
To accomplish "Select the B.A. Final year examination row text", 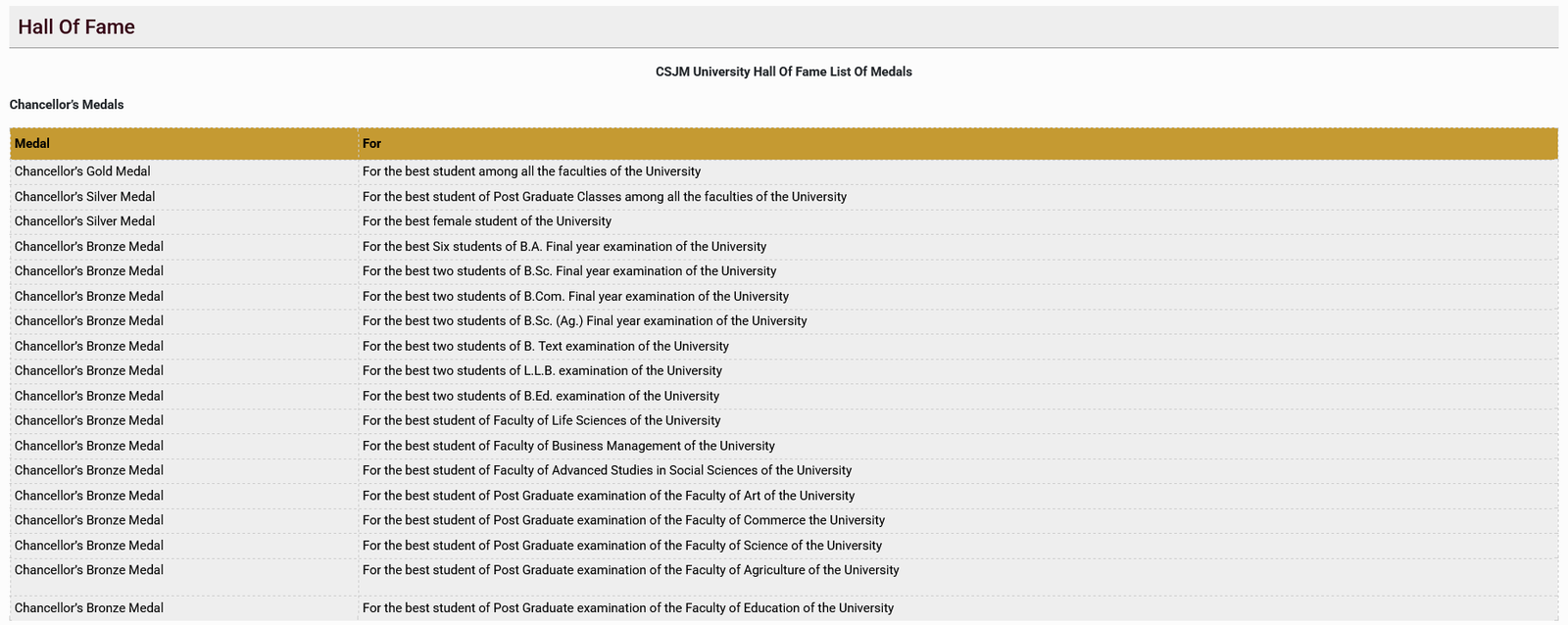I will coord(563,247).
